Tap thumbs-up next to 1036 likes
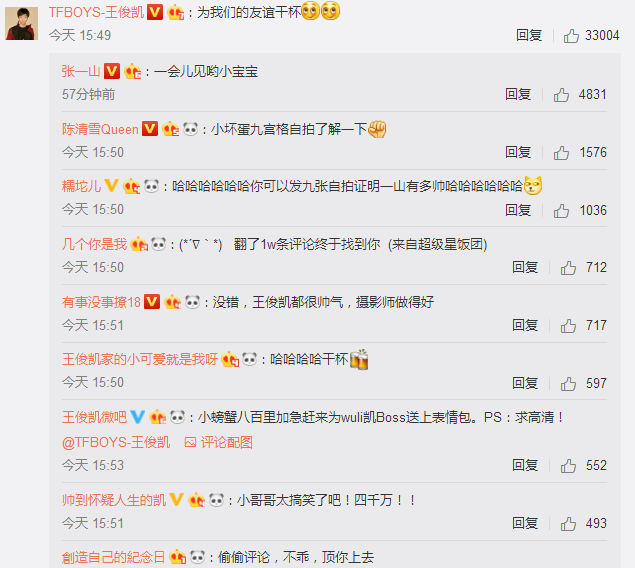 (561, 211)
